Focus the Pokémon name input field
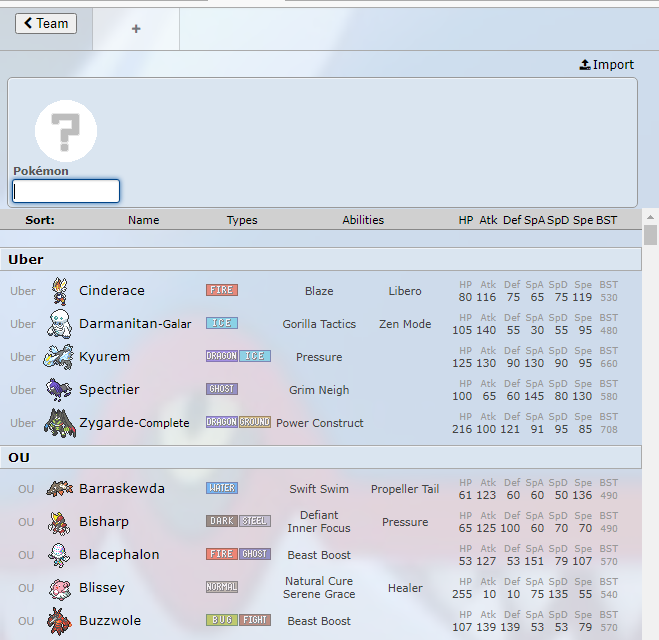Screen dimensions: 659x640 [66, 191]
